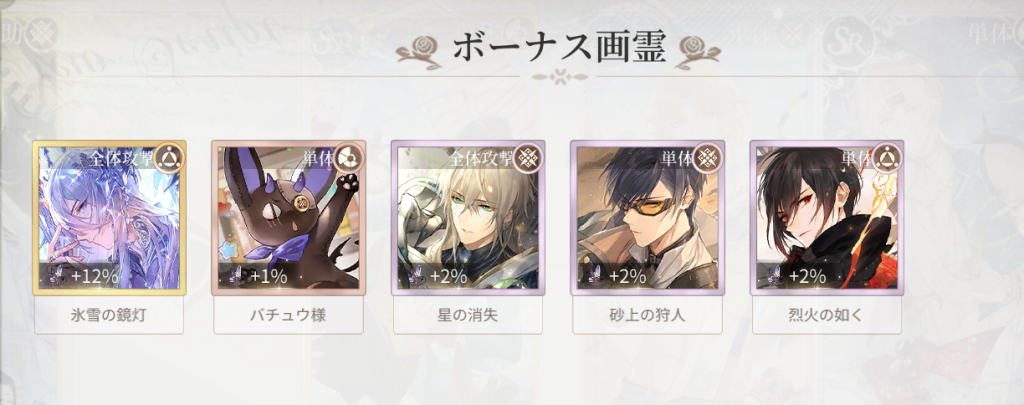Click the element icon on バチュウ様 card
Image resolution: width=1024 pixels, height=405 pixels.
[x=349, y=158]
